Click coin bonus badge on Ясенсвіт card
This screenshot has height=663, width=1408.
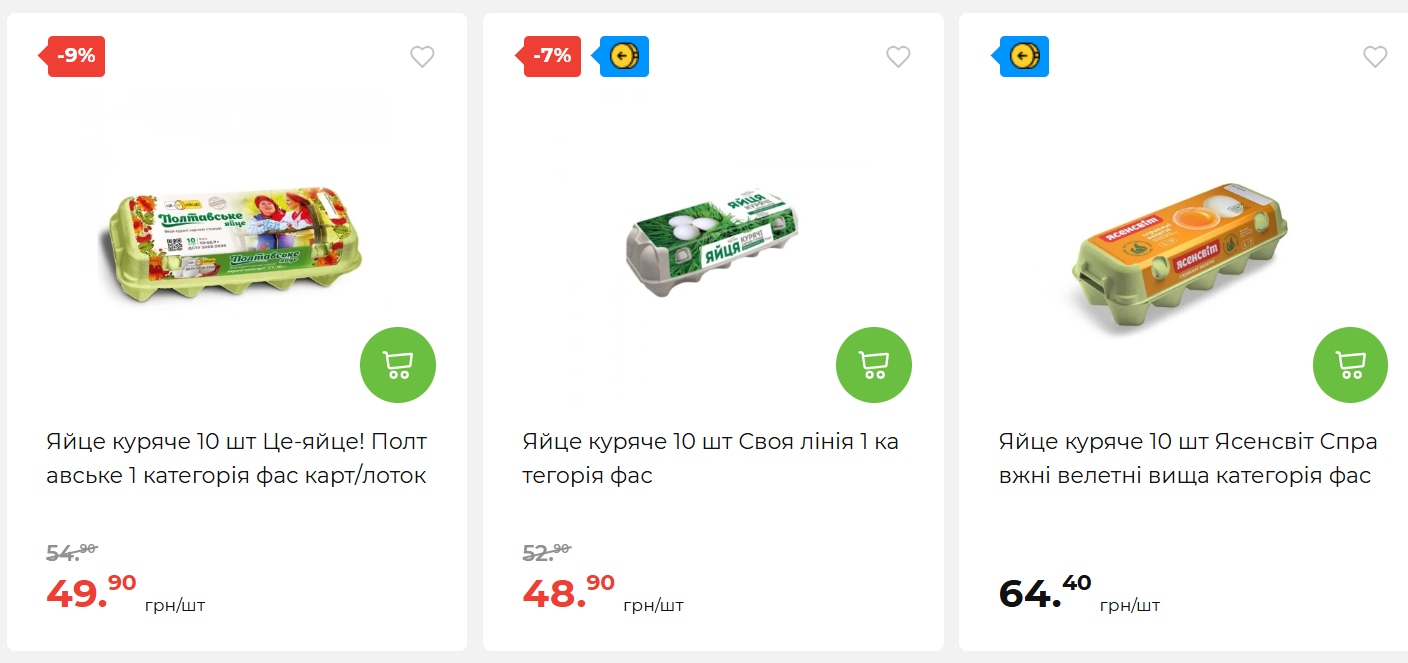click(x=1025, y=56)
